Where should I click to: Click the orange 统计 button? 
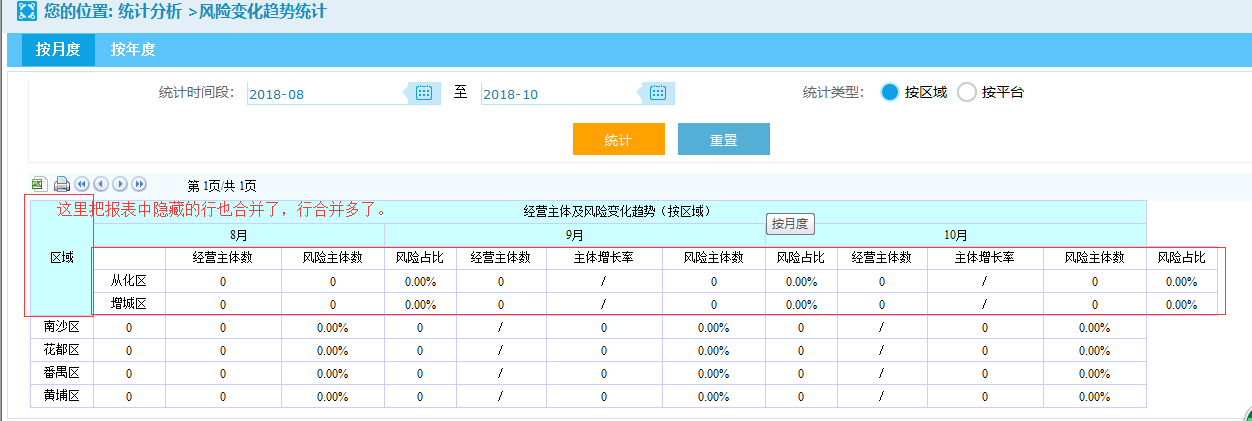pos(618,140)
